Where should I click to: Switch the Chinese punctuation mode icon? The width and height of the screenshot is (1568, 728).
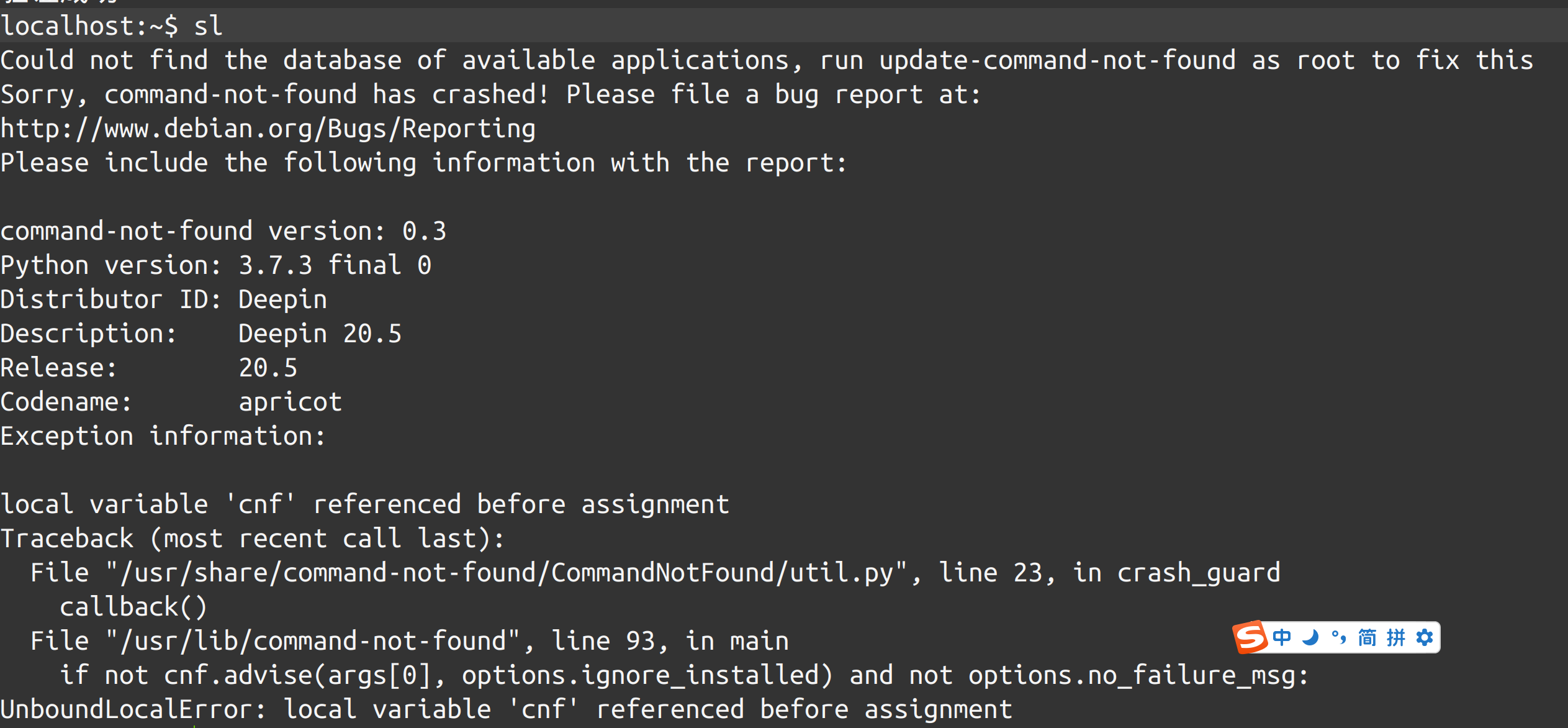pos(1339,637)
